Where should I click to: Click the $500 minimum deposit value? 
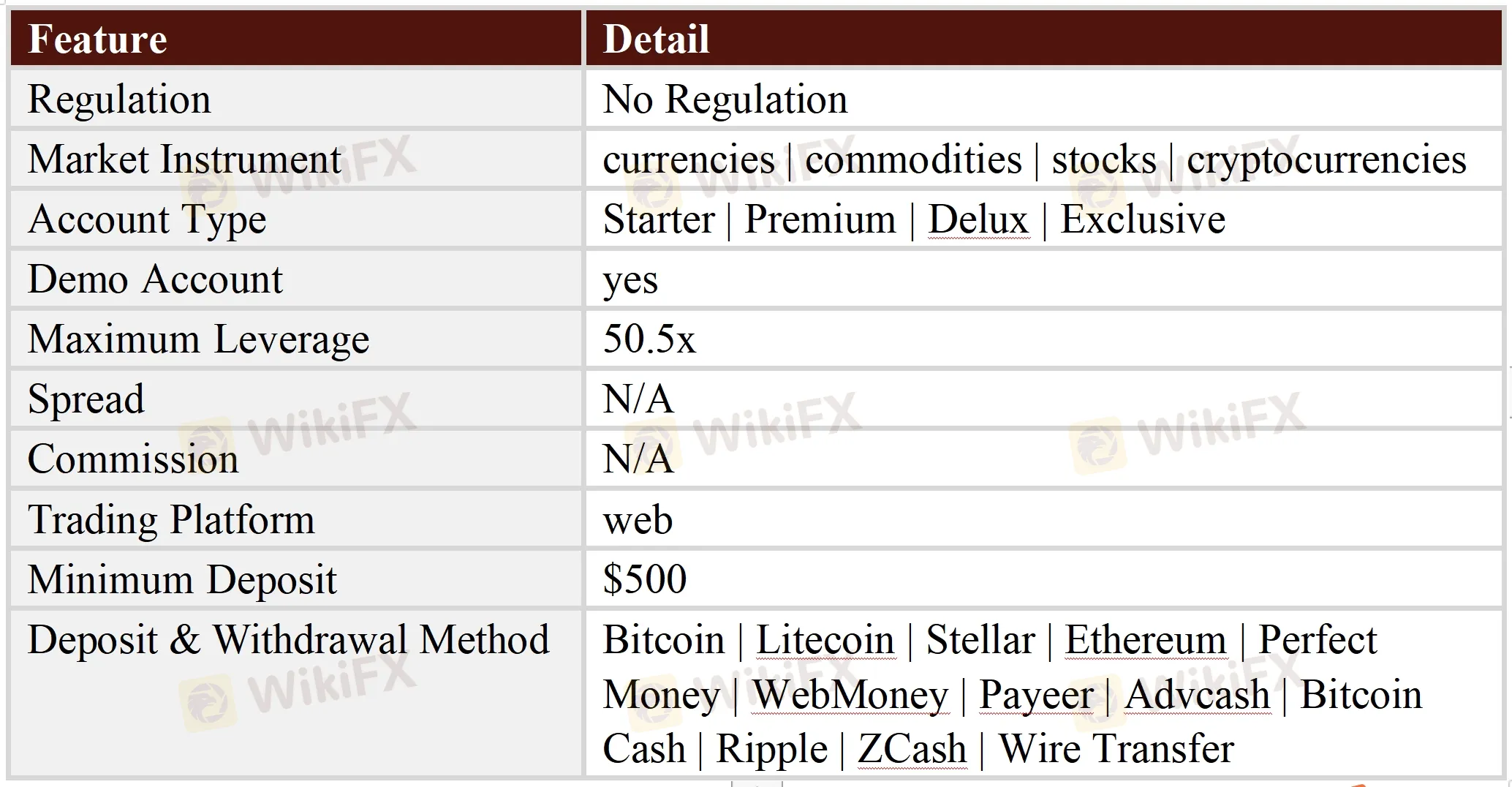(644, 579)
